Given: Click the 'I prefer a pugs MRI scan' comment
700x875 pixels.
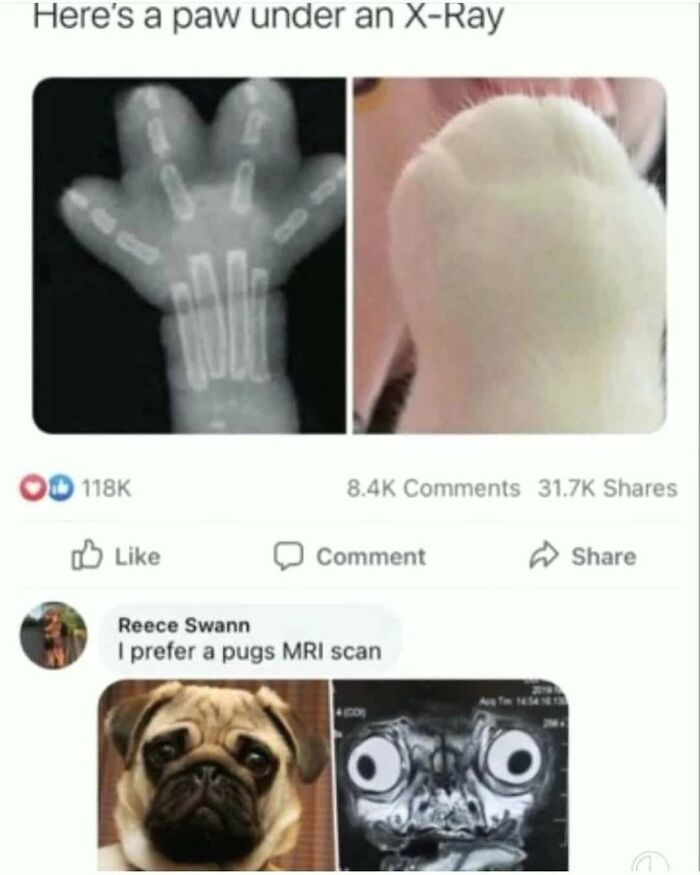Looking at the screenshot, I should [250, 651].
